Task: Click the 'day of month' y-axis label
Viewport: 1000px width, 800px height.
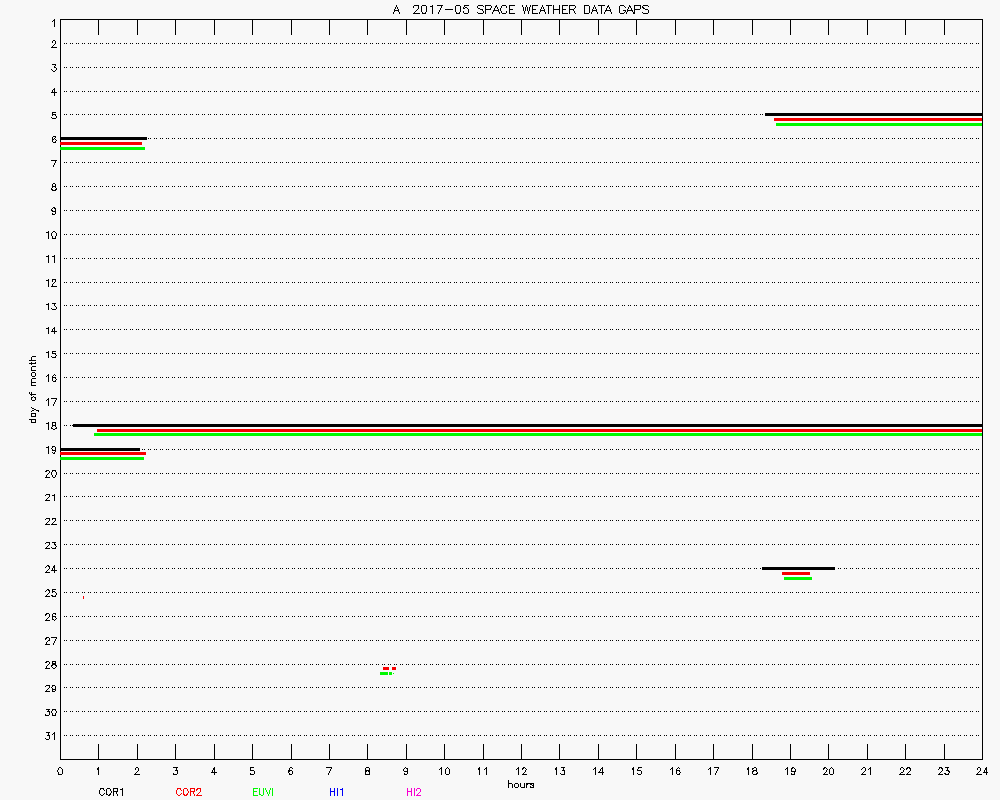Action: [33, 390]
